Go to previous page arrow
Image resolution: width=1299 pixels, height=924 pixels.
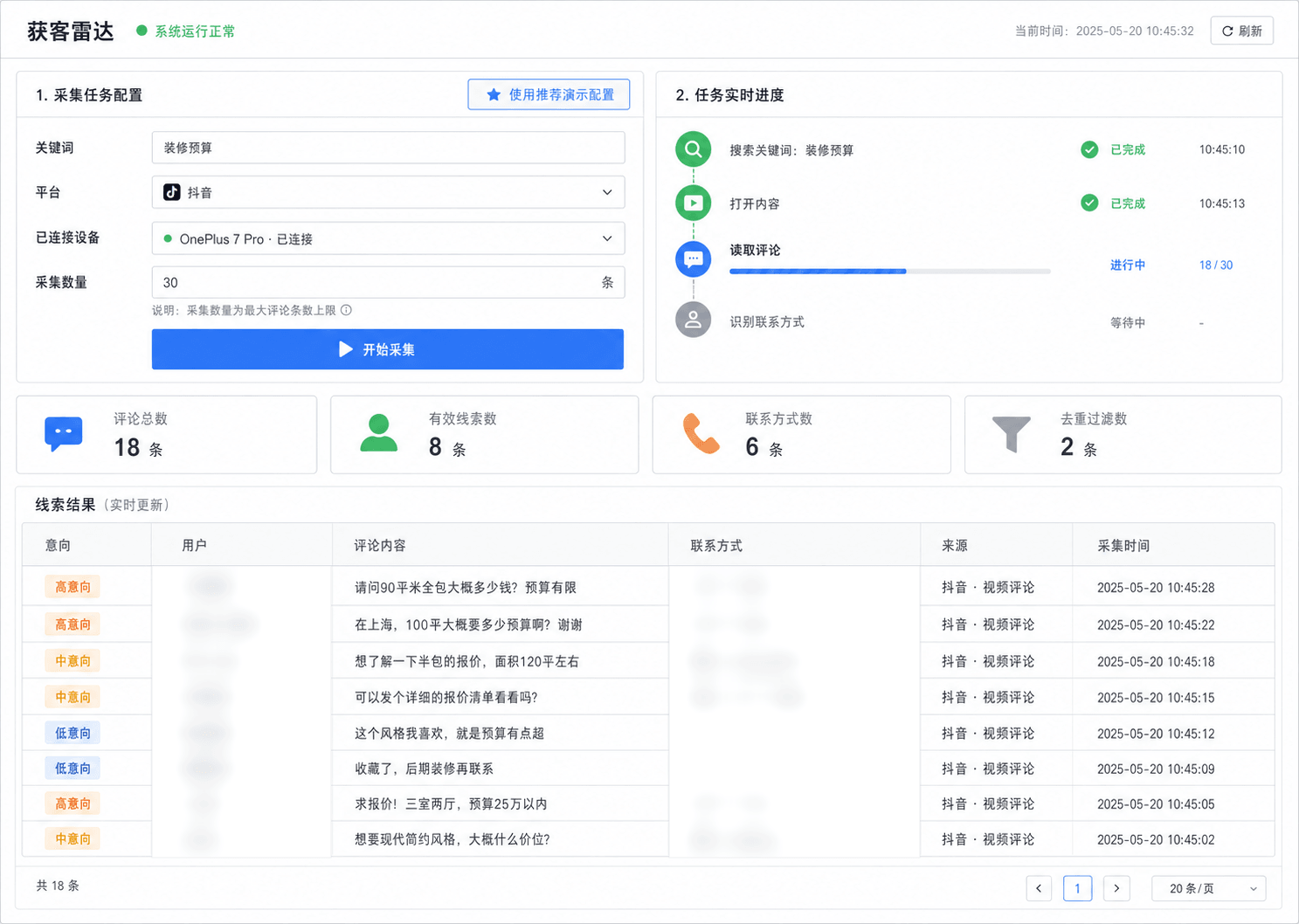tap(1039, 888)
